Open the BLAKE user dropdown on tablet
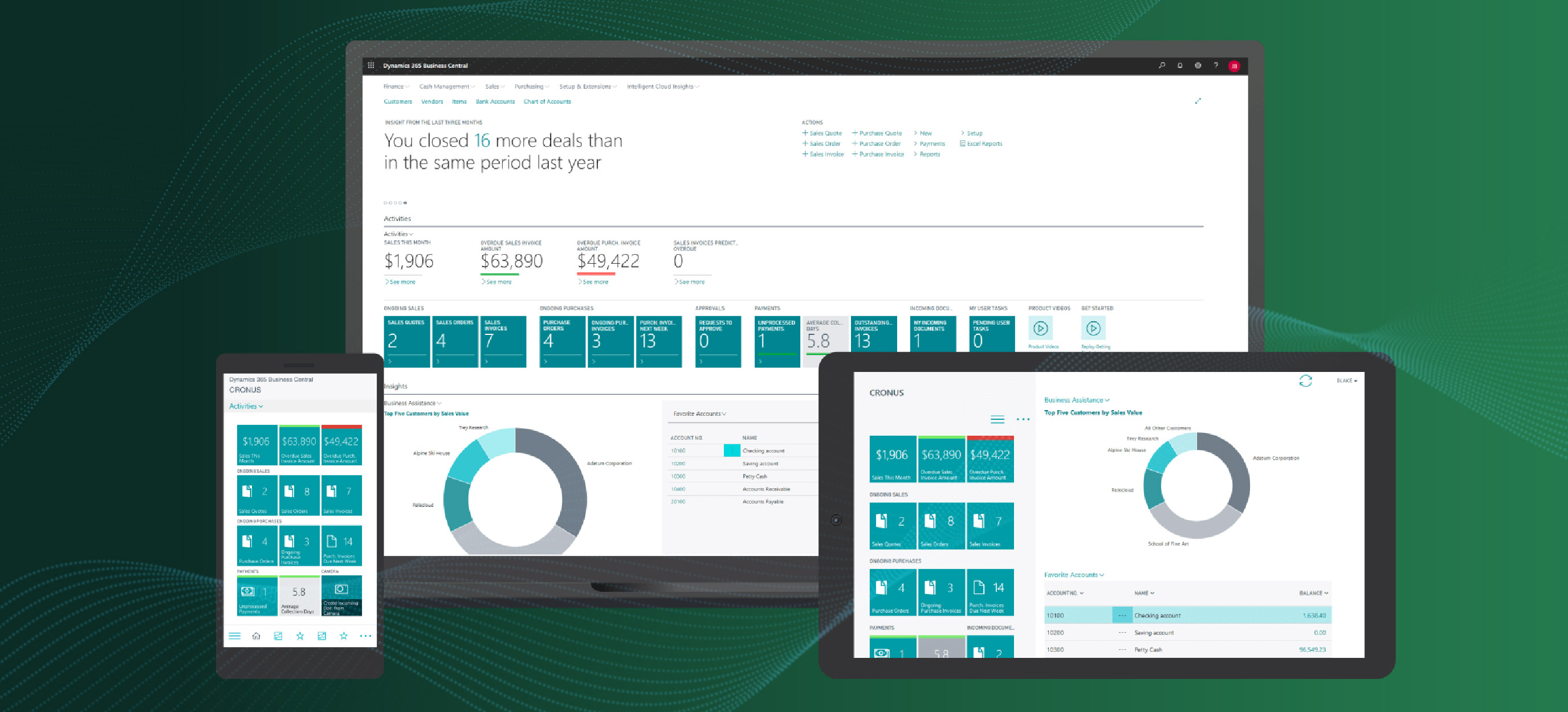 (1346, 381)
